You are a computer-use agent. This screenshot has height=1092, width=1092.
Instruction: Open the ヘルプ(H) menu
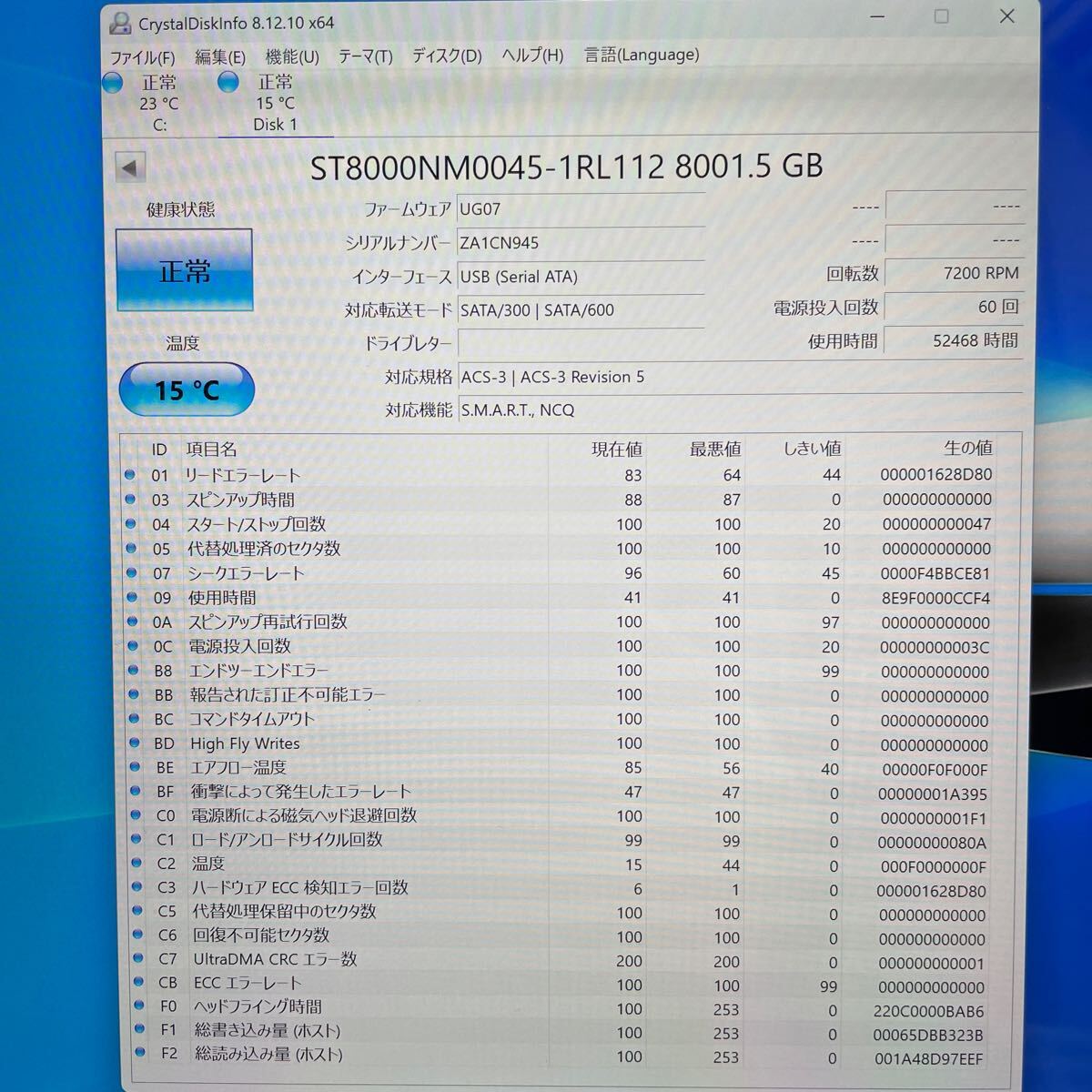(x=532, y=56)
